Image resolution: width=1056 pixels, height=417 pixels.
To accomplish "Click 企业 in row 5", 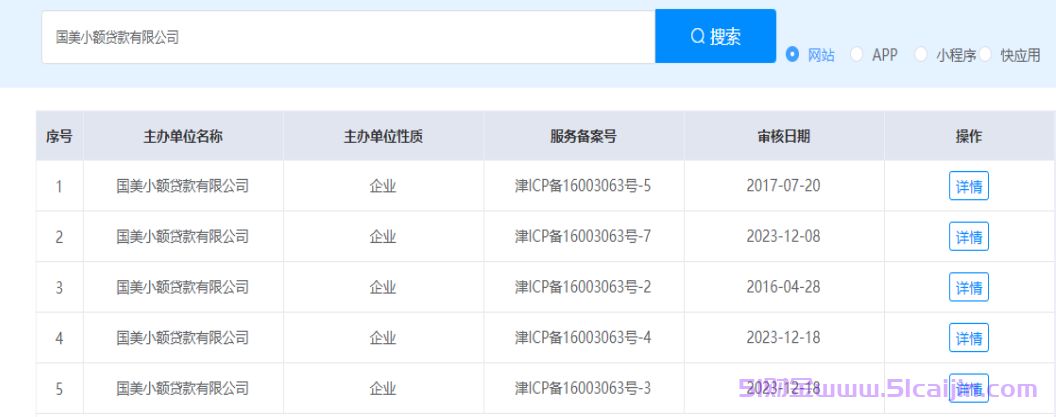I will tap(383, 389).
